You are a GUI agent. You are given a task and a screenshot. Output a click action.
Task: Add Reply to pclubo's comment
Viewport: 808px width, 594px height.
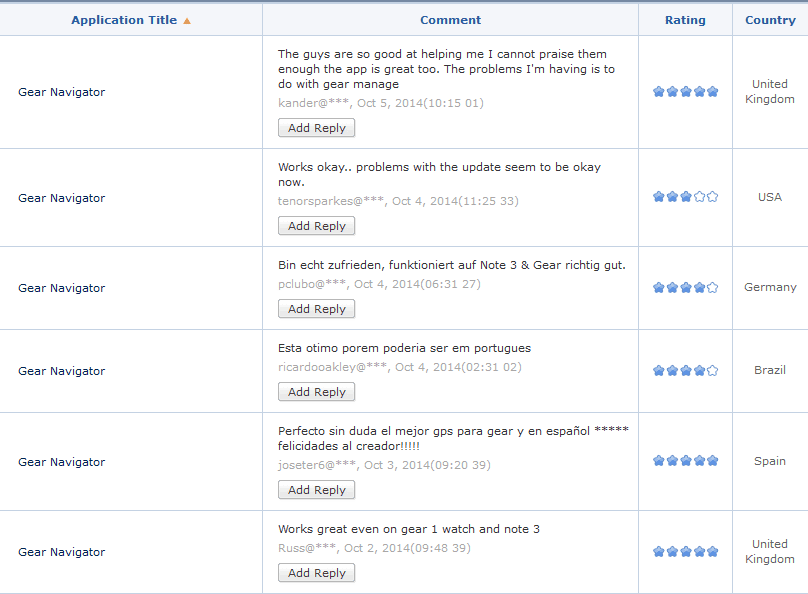point(316,309)
